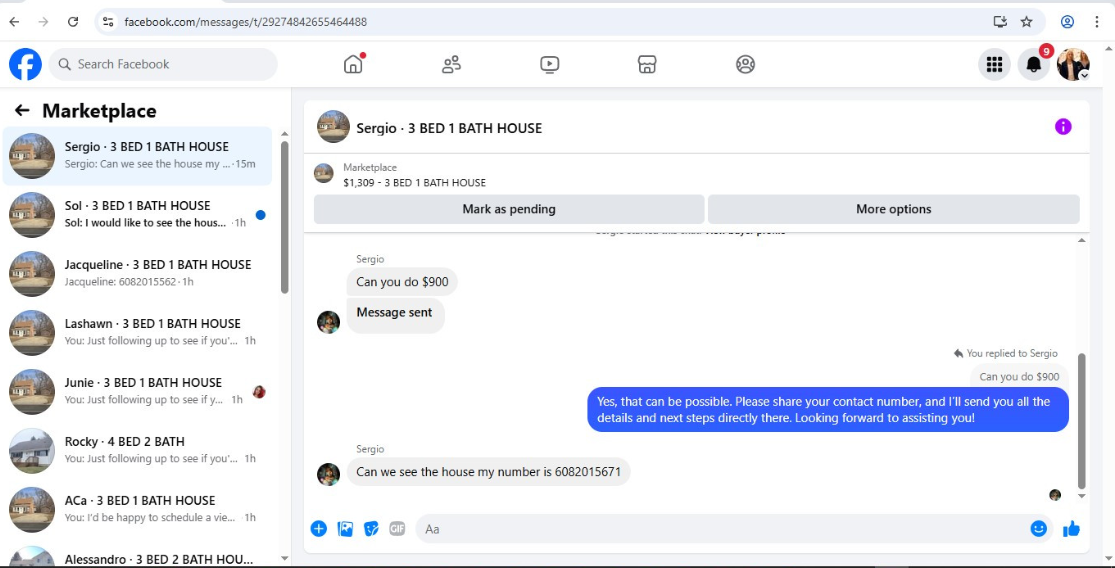Open Chrome profile icon
This screenshot has height=568, width=1115.
point(1067,22)
